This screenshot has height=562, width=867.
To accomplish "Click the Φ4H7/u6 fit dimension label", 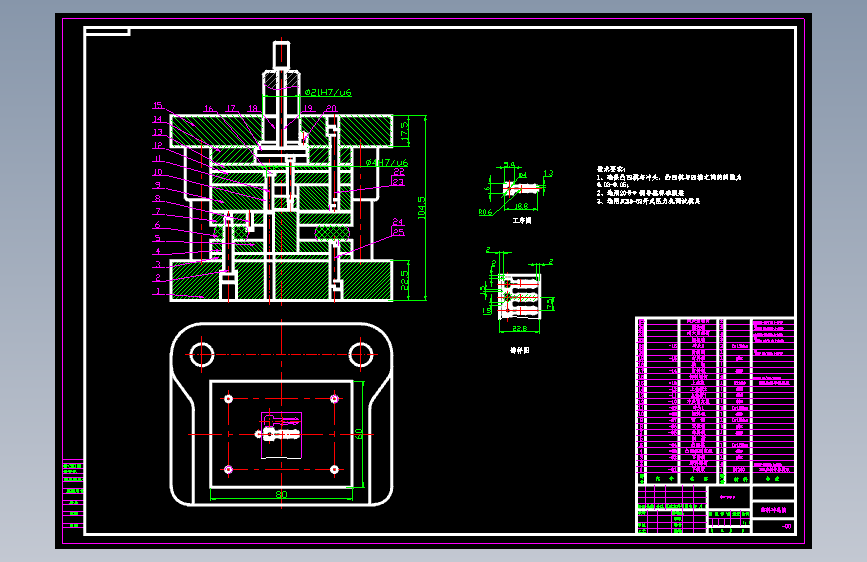I will point(387,163).
